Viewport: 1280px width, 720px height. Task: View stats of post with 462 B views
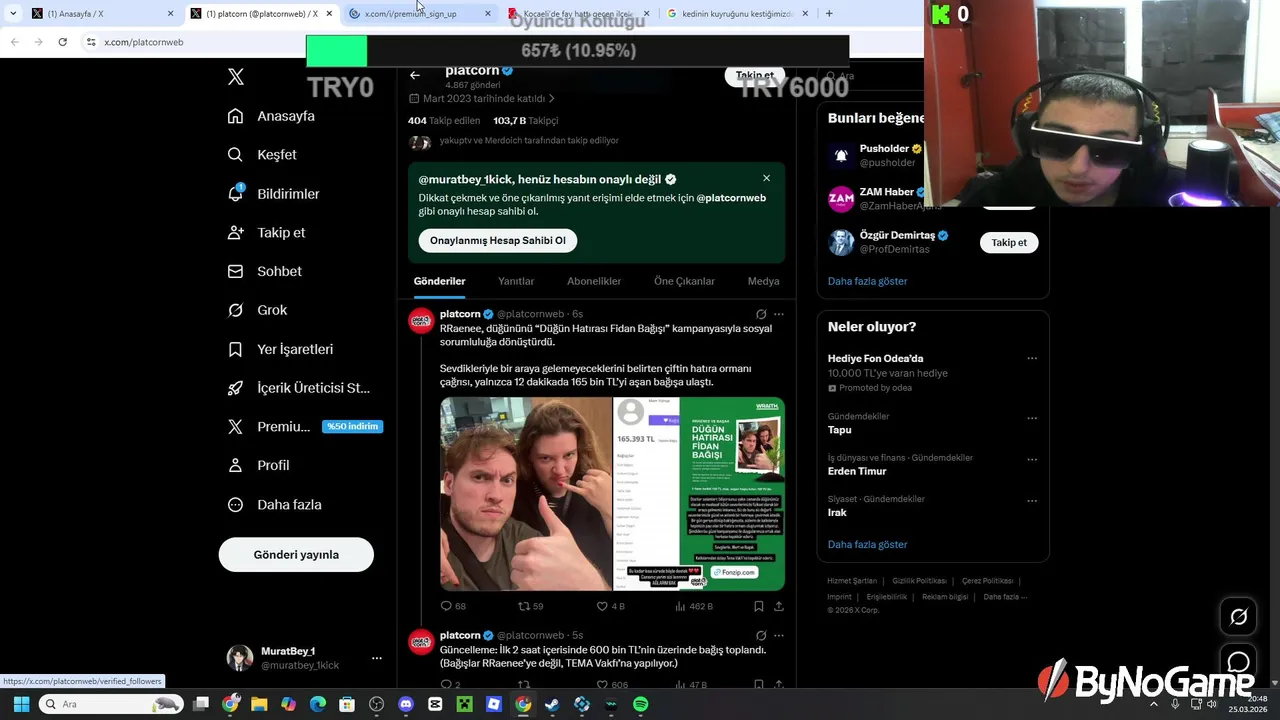[x=694, y=606]
